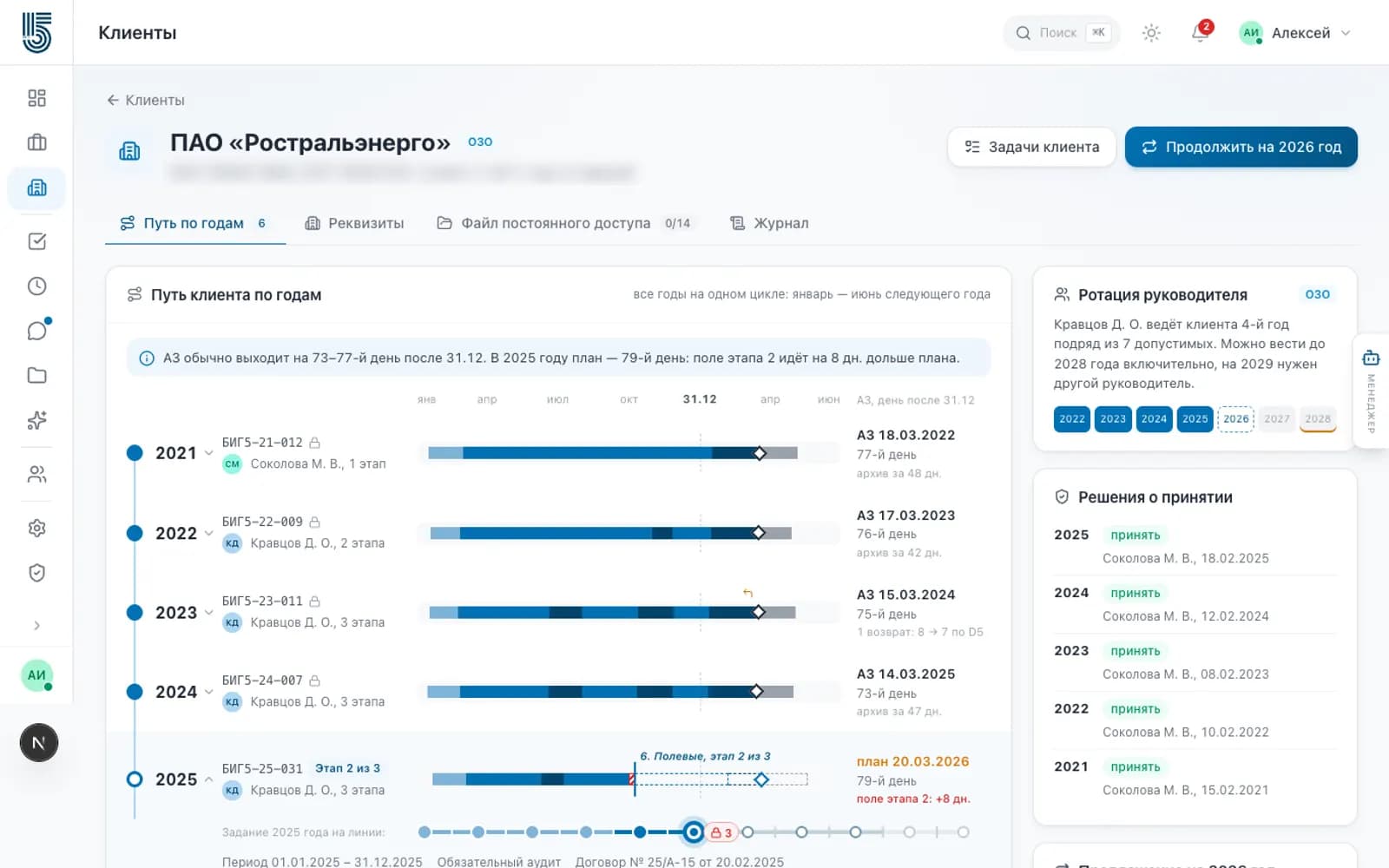Image resolution: width=1389 pixels, height=868 pixels.
Task: Click the lock icon next to БИГ5-24-007
Action: (x=315, y=681)
